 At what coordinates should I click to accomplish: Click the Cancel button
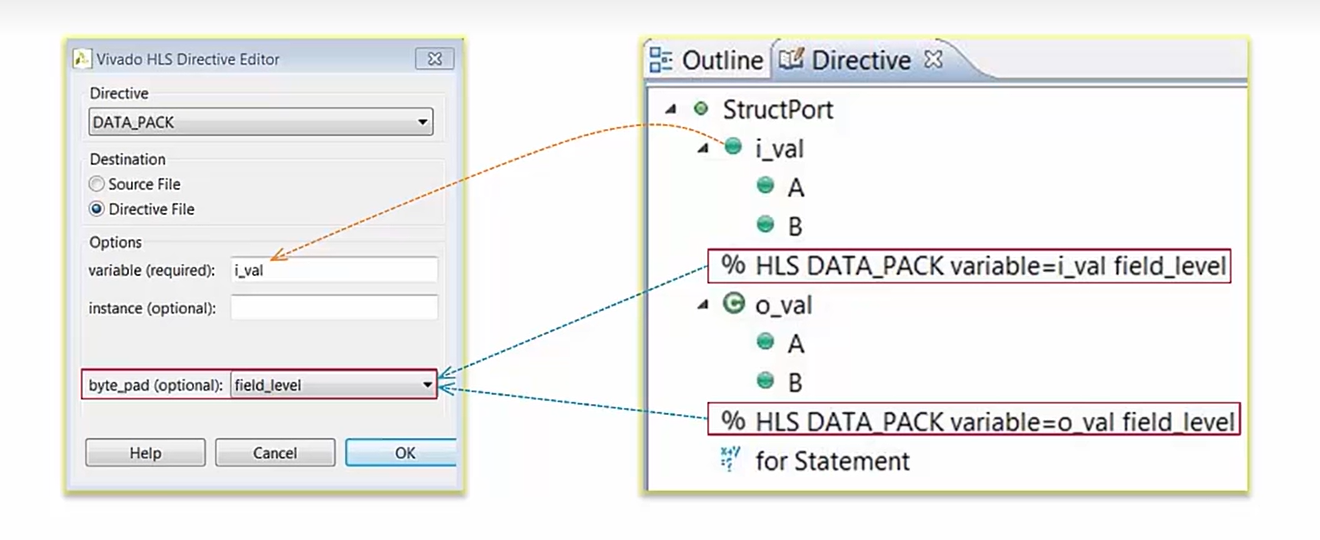point(275,453)
